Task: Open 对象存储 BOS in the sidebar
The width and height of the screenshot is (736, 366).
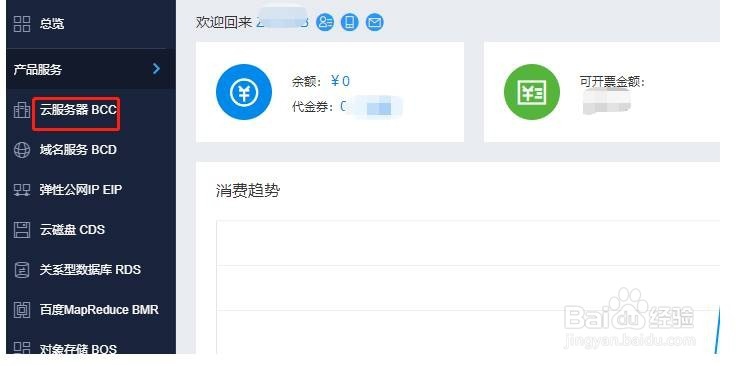Action: [x=78, y=348]
